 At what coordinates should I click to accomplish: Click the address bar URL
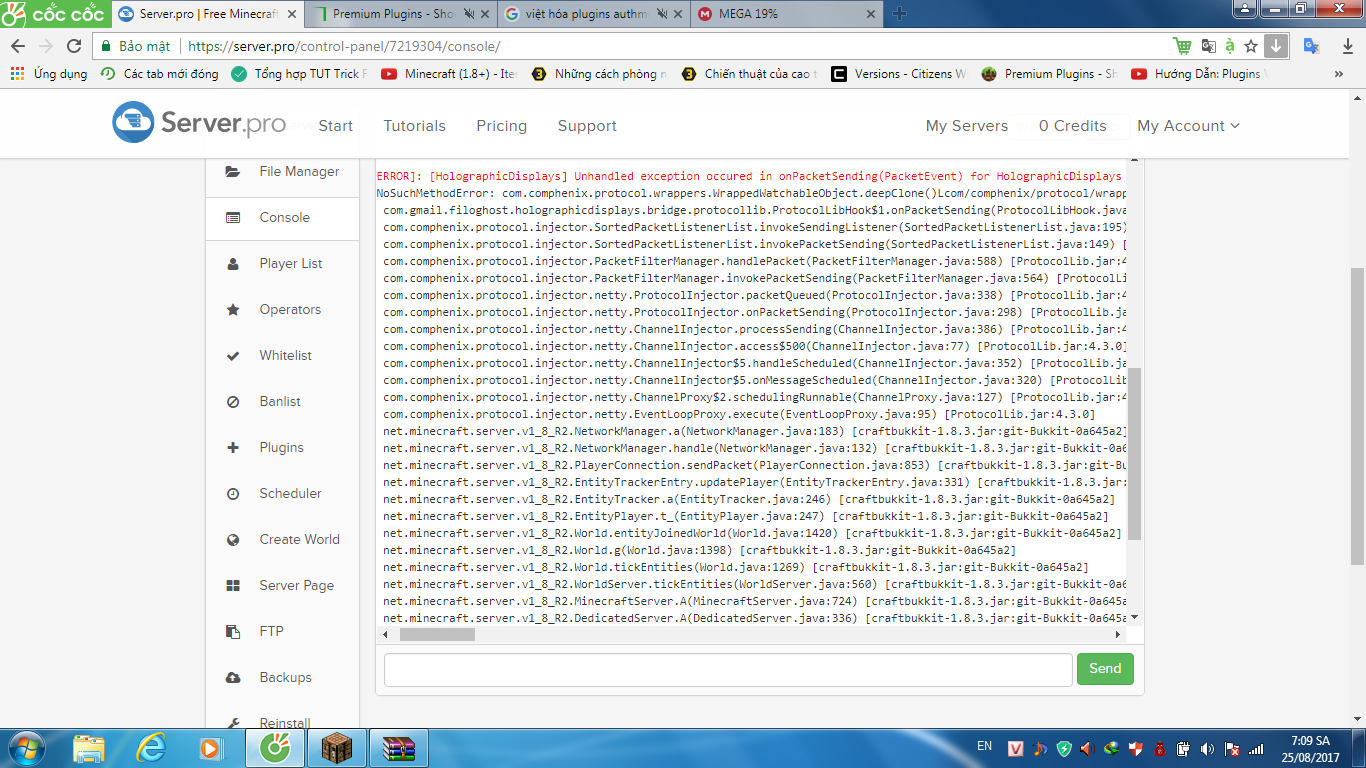(x=344, y=47)
